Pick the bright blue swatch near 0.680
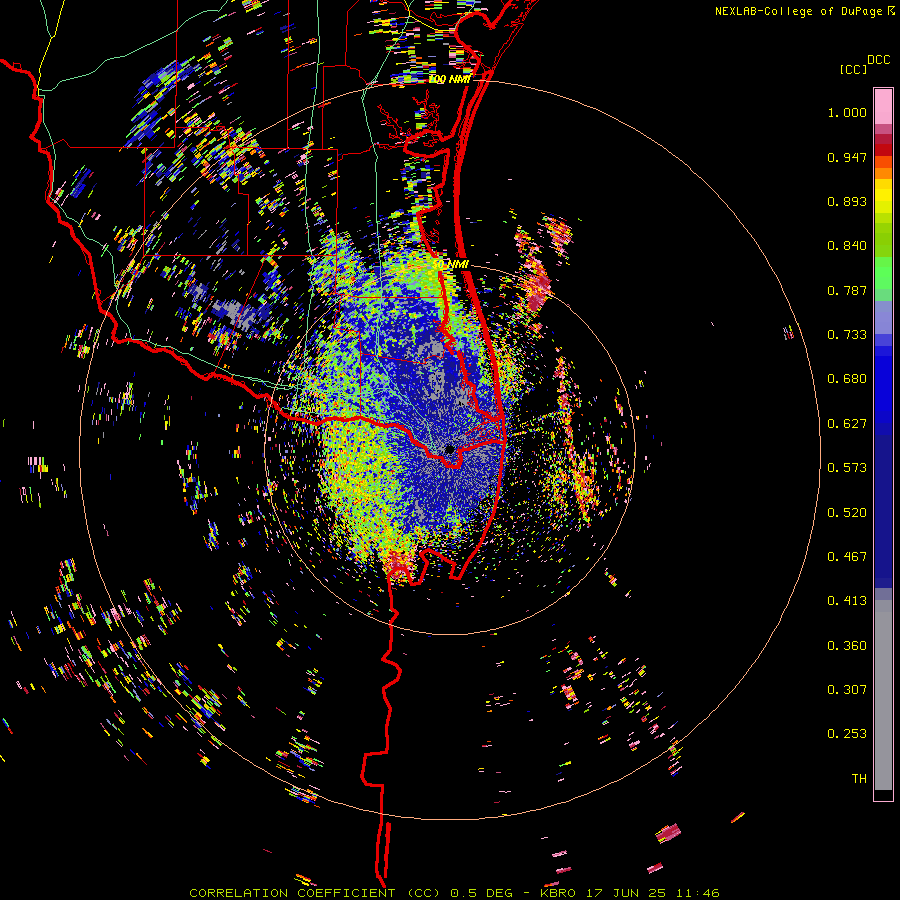The width and height of the screenshot is (900, 900). tap(883, 385)
